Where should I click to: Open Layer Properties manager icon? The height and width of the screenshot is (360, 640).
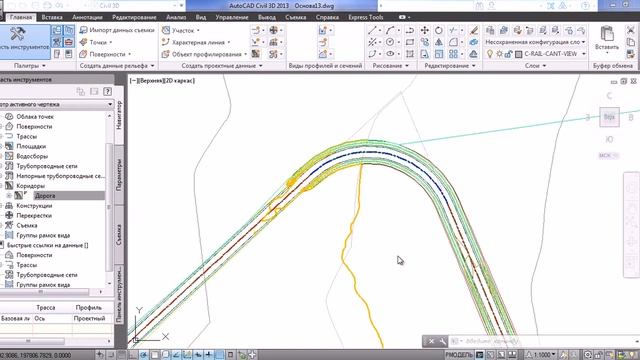tap(490, 30)
